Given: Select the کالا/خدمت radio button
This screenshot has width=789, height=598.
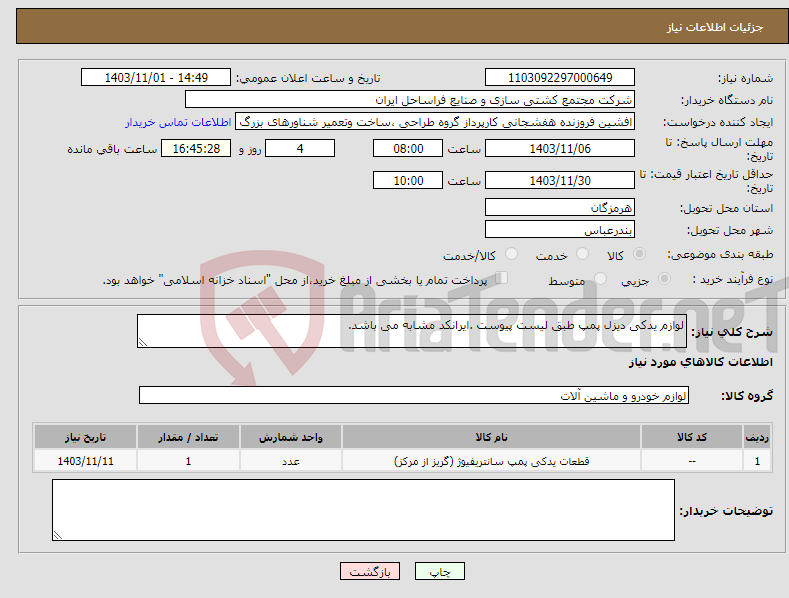Looking at the screenshot, I should point(511,254).
